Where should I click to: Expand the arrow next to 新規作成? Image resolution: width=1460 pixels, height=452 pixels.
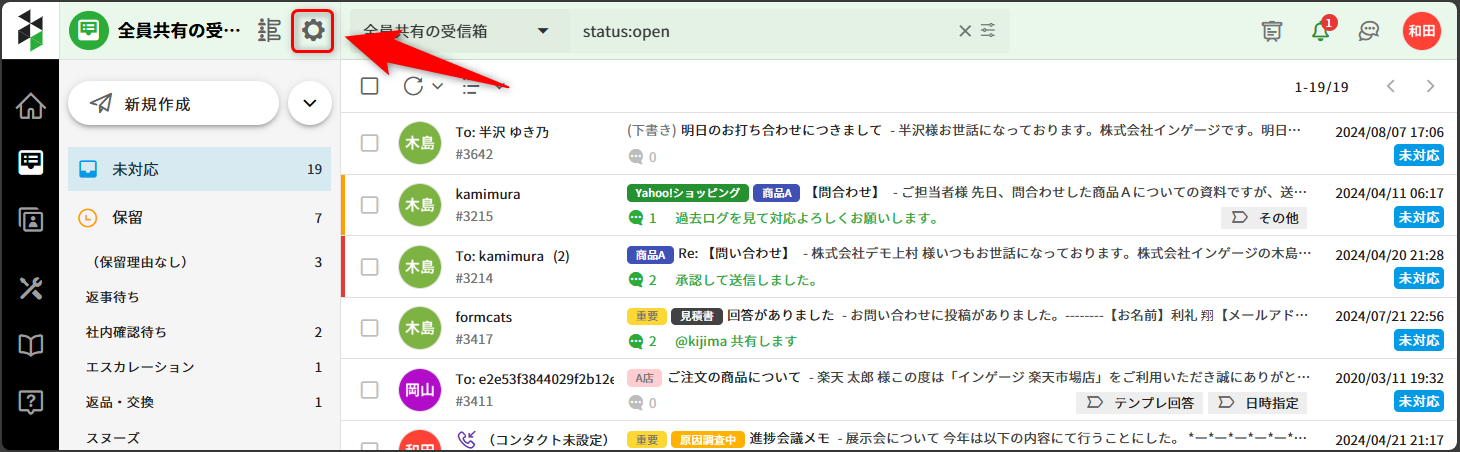click(310, 103)
